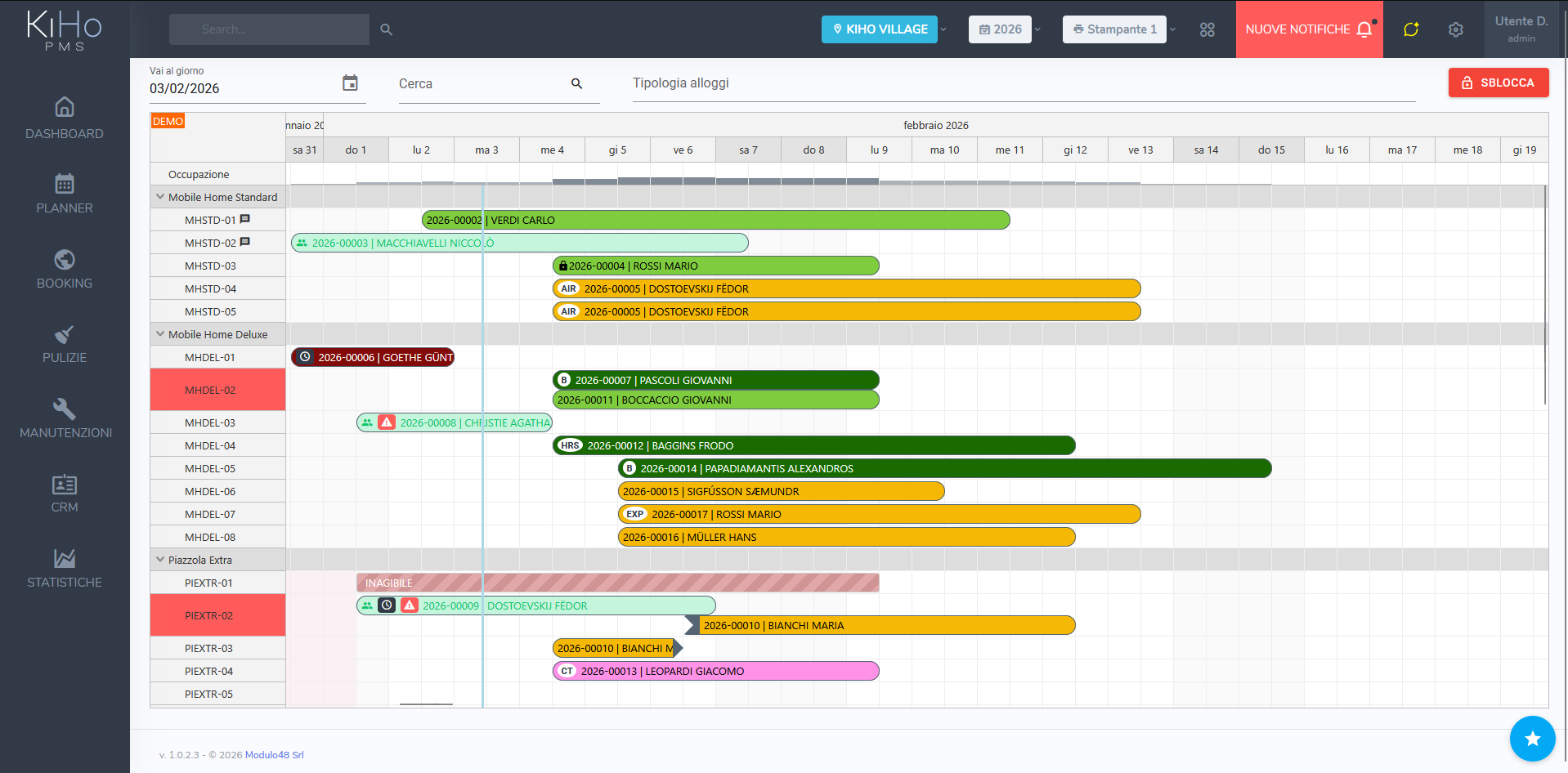Click the lock icon on Rossi Mario booking
This screenshot has height=773, width=1568.
point(563,266)
